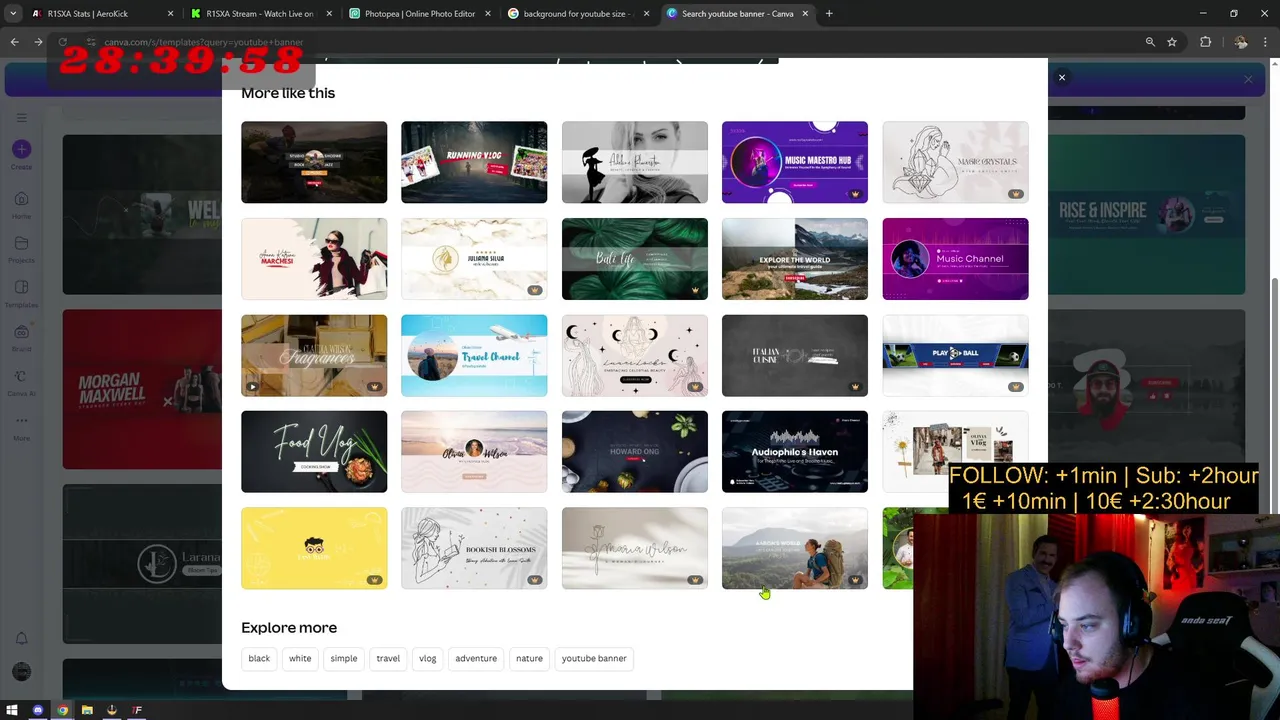Select the travel tag under Explore more
1280x720 pixels.
[x=388, y=658]
